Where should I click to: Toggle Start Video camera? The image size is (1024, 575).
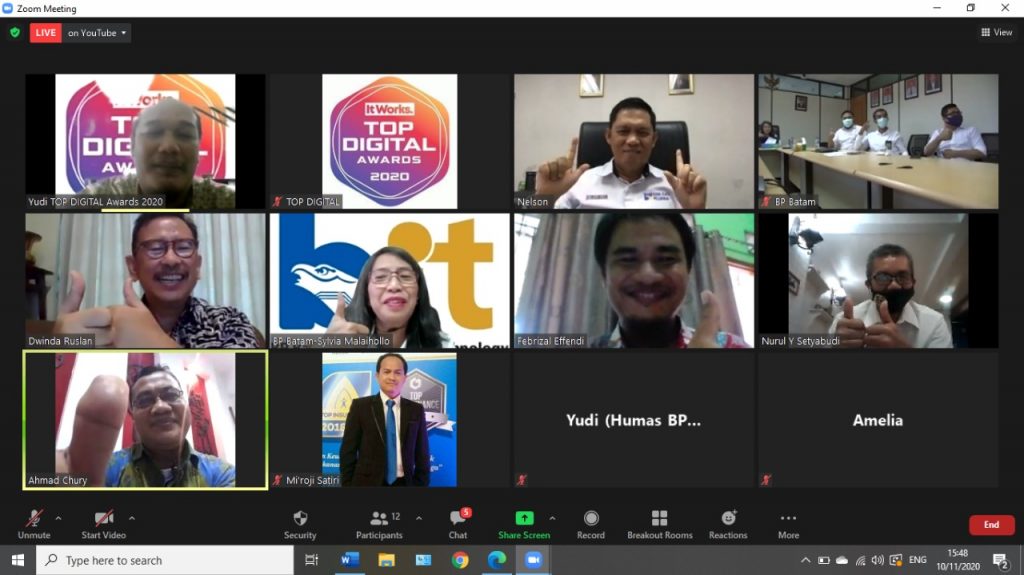[x=104, y=523]
